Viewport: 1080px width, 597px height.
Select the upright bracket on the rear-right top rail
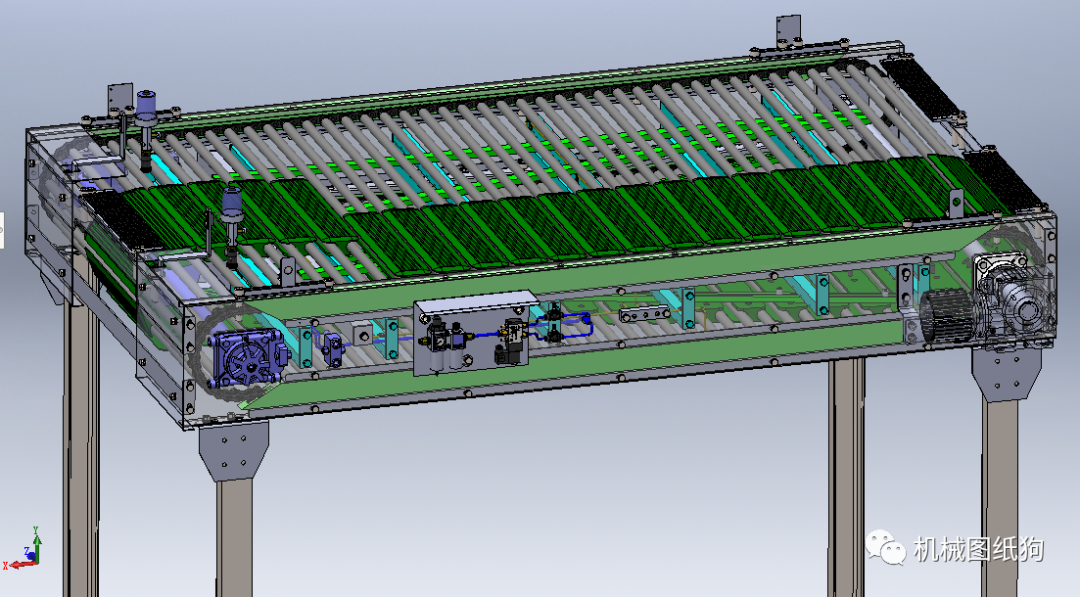point(789,31)
